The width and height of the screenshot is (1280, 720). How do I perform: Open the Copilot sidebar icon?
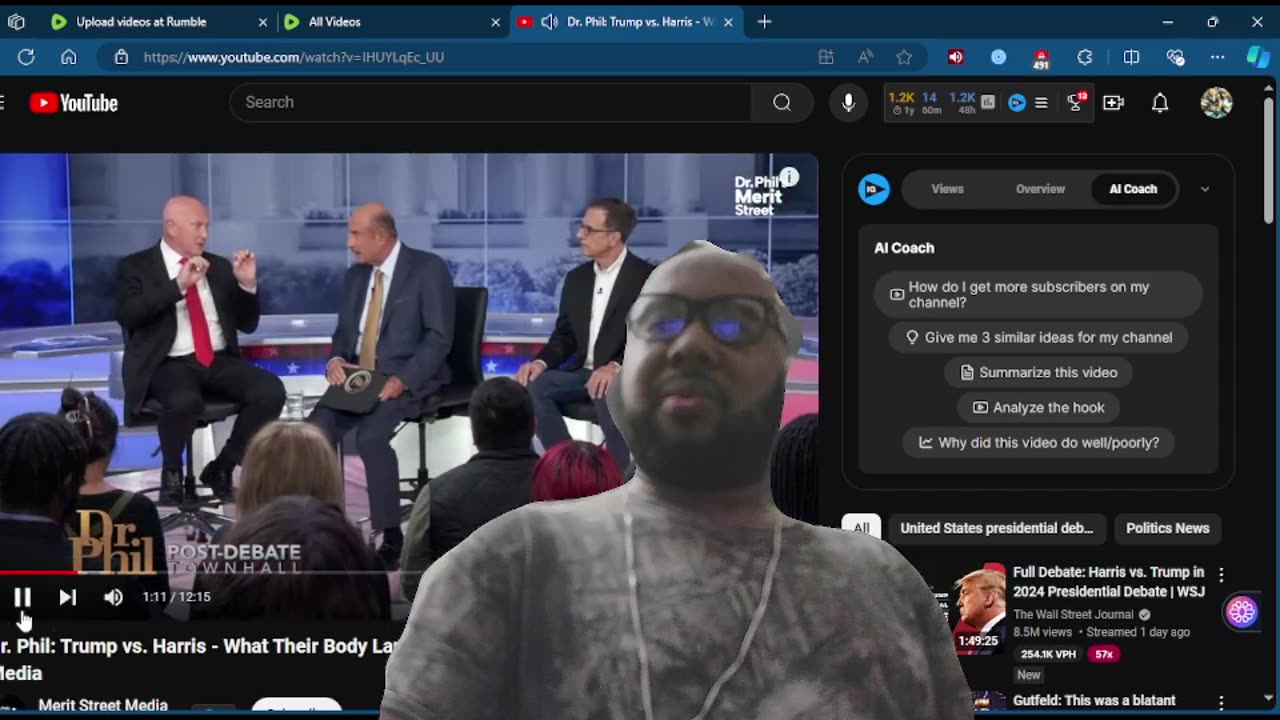(1258, 57)
